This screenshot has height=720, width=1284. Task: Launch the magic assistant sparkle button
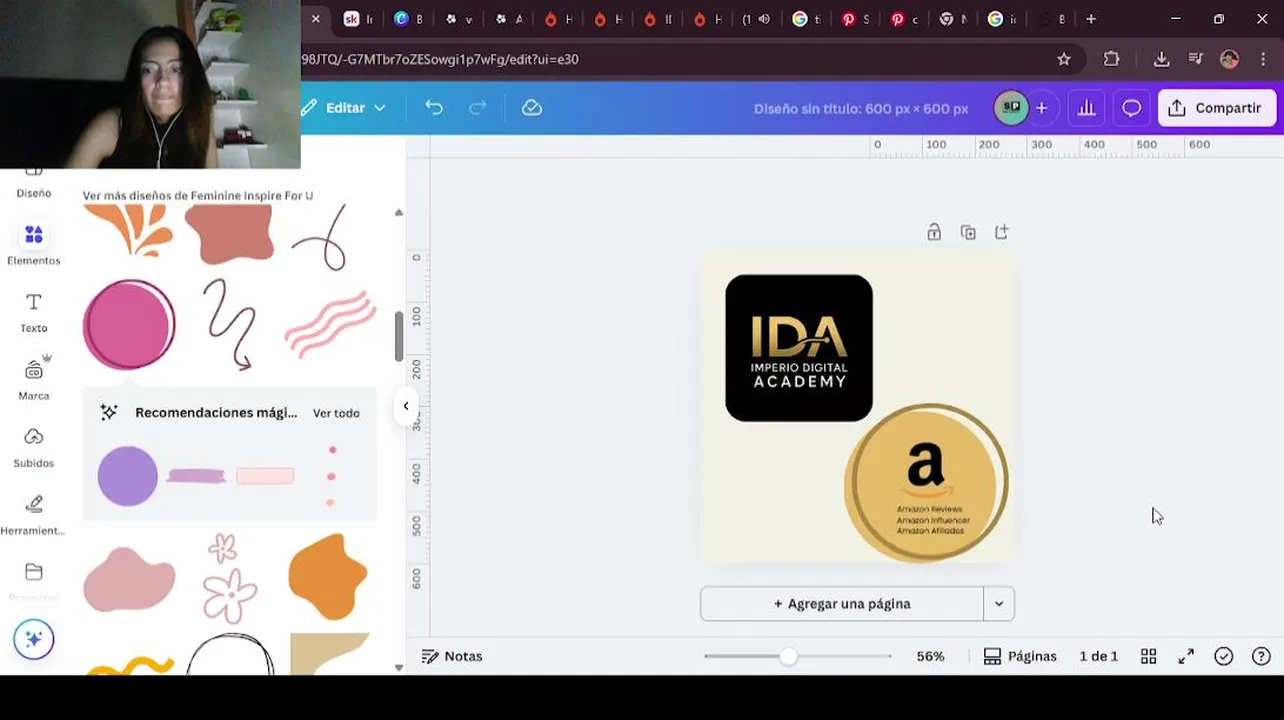coord(33,639)
